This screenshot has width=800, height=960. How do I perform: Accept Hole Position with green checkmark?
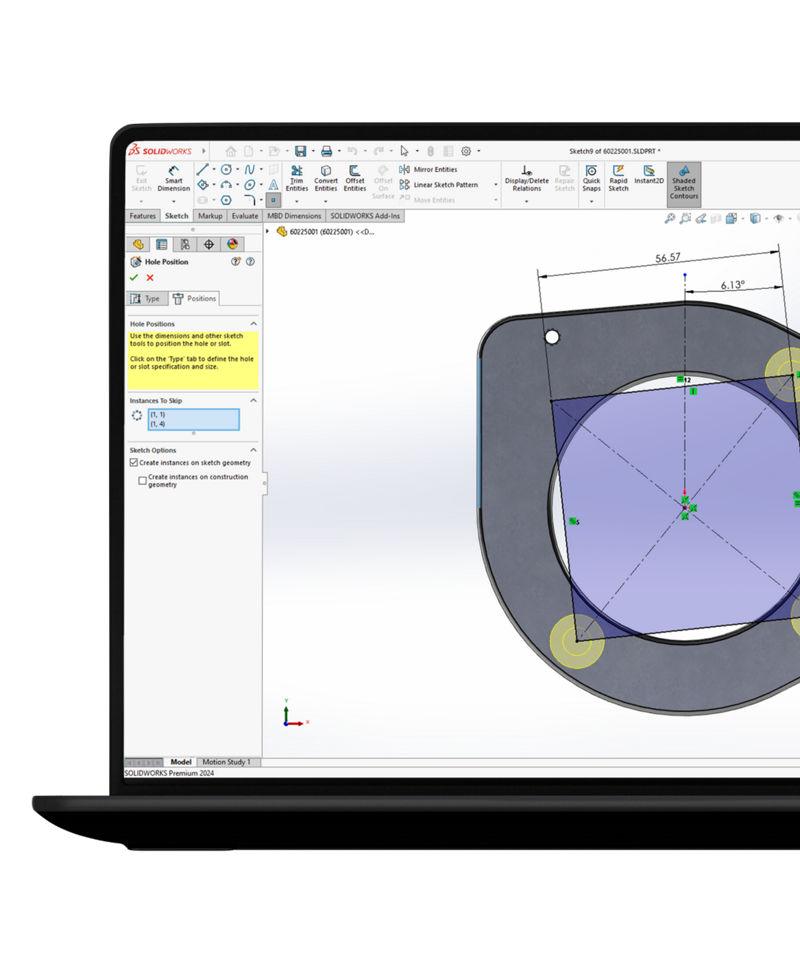click(x=134, y=278)
